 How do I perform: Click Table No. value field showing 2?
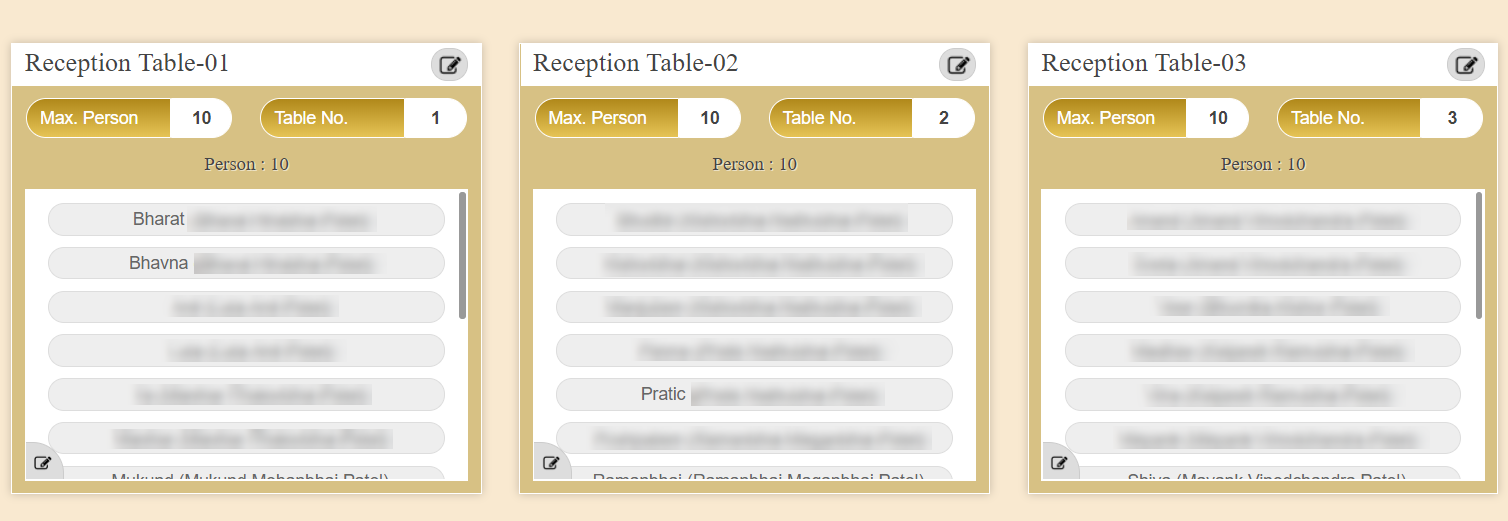point(943,118)
